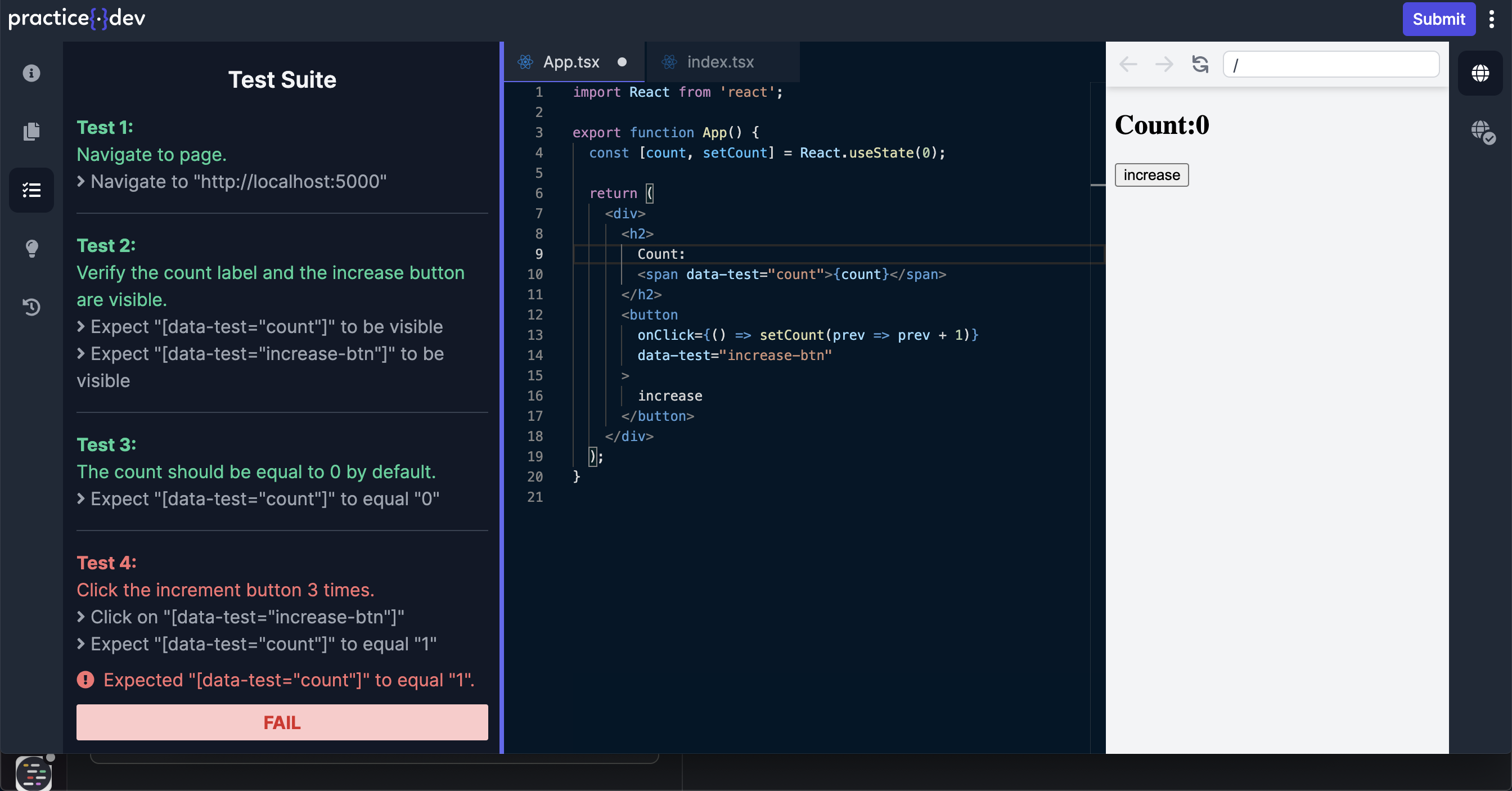Click the React icon on App.tsx tab

pos(525,62)
